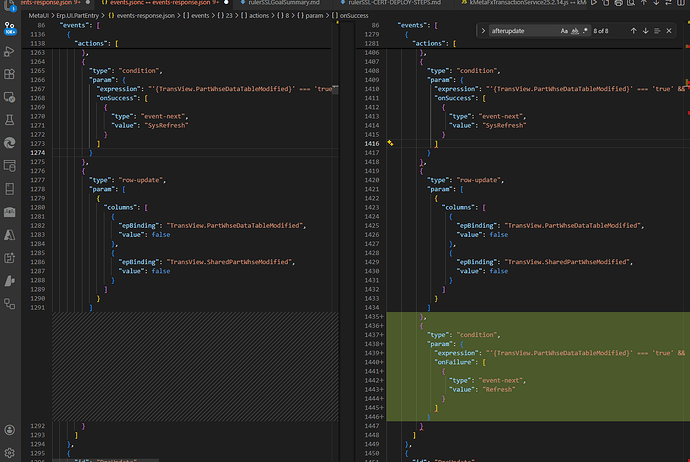This screenshot has height=462, width=690.
Task: Open the Testing flask view
Action: coord(10,120)
